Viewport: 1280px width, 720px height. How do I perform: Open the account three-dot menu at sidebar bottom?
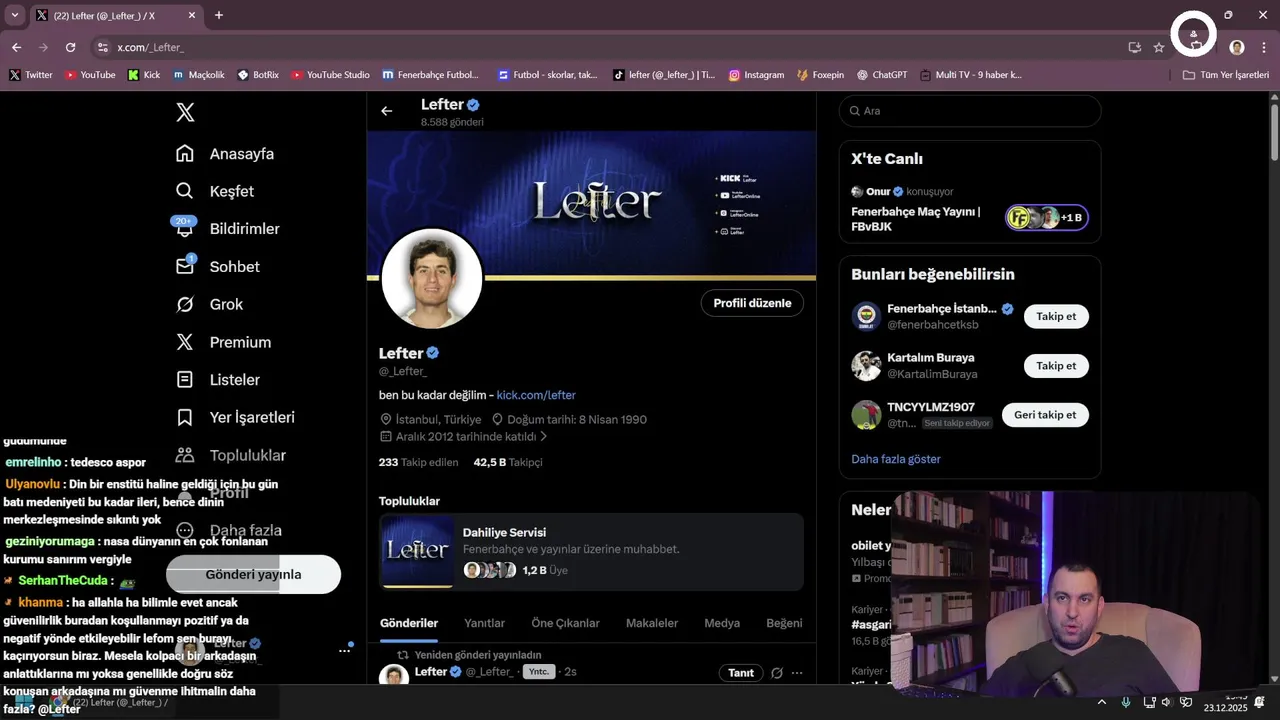[x=344, y=650]
